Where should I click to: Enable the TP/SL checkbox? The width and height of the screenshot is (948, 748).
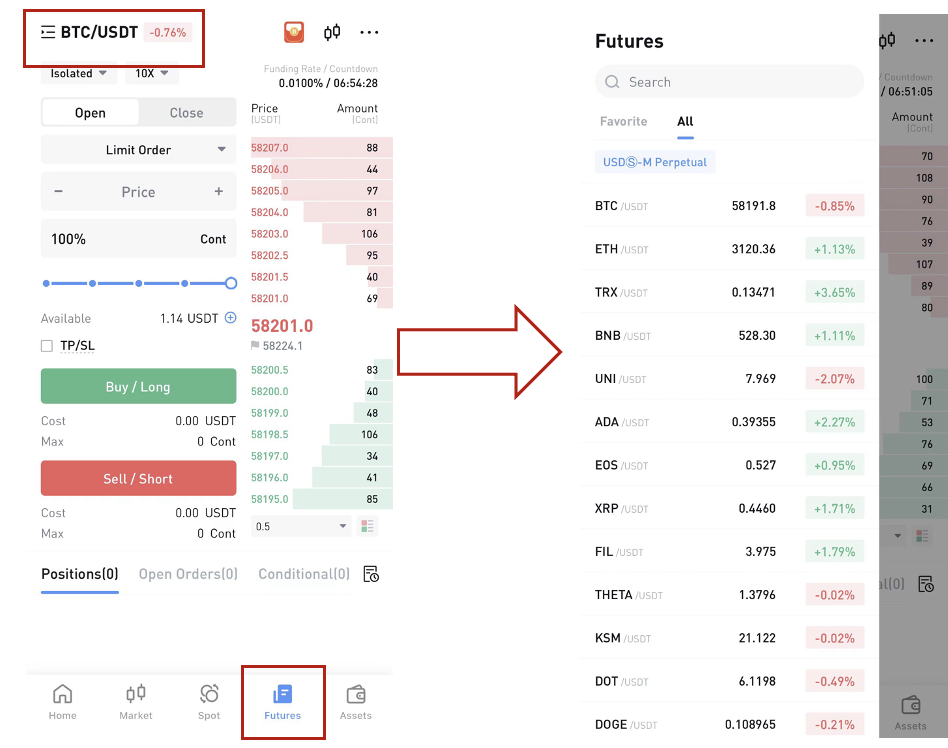(x=47, y=346)
